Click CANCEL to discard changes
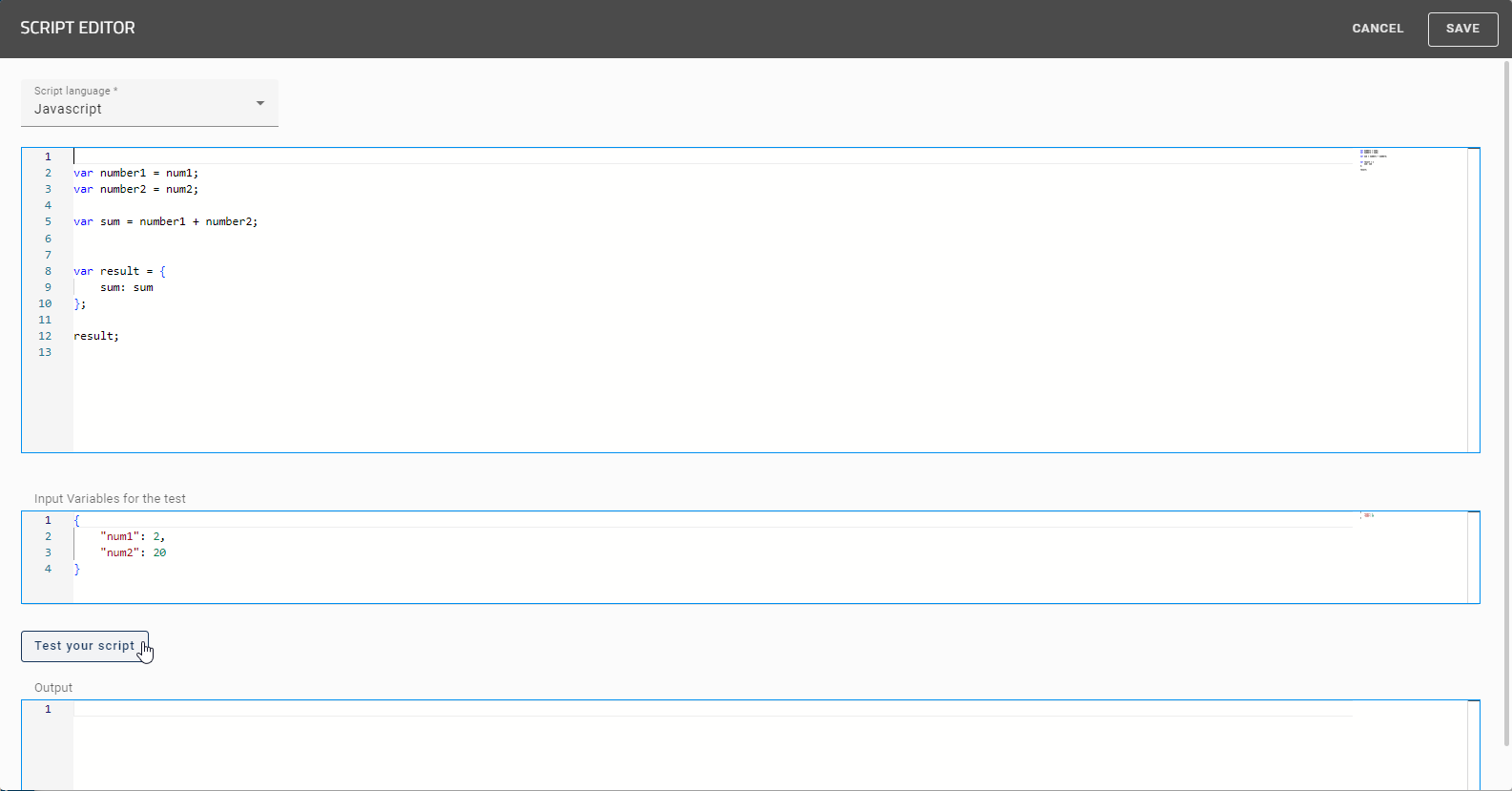Viewport: 1512px width, 791px height. 1377,29
